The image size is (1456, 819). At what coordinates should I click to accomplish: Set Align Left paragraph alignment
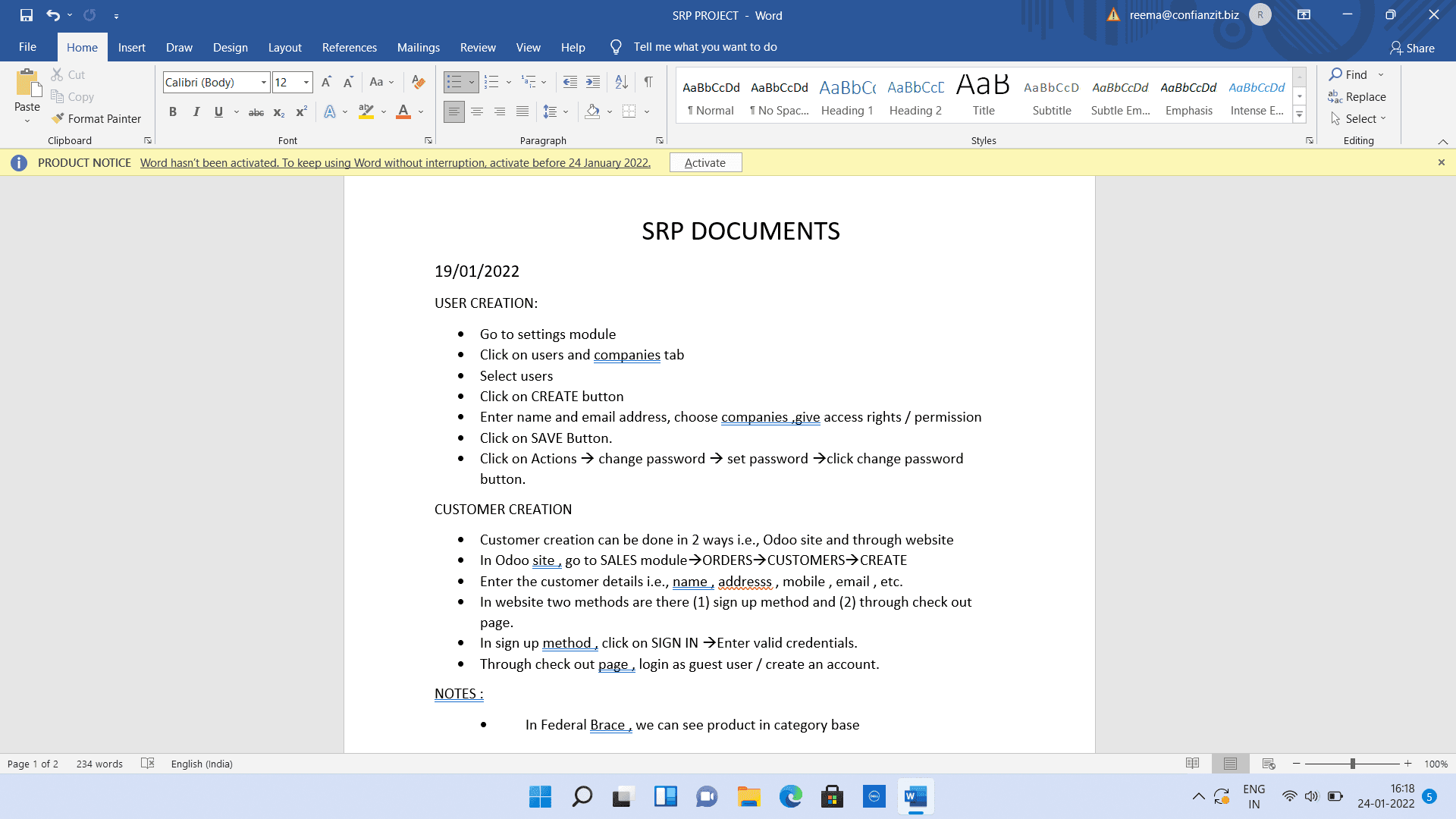453,112
